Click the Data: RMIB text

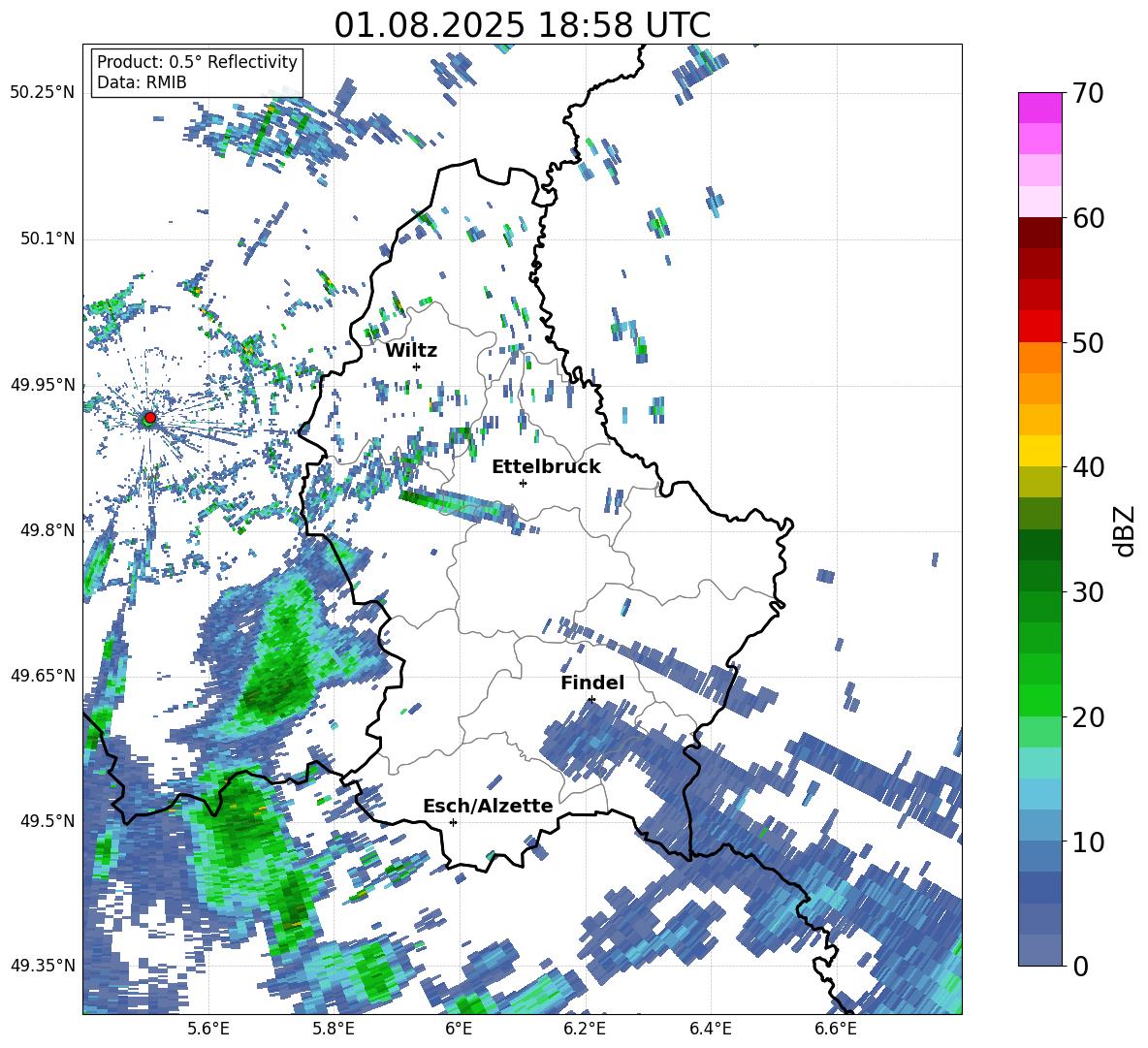point(142,82)
